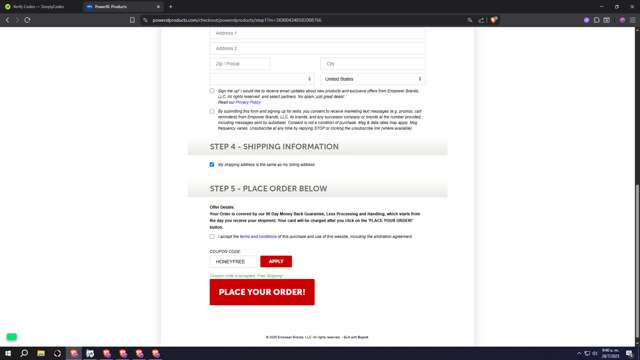This screenshot has width=640, height=360.
Task: Click the page vertical scrollbar thumb
Action: coord(637,261)
